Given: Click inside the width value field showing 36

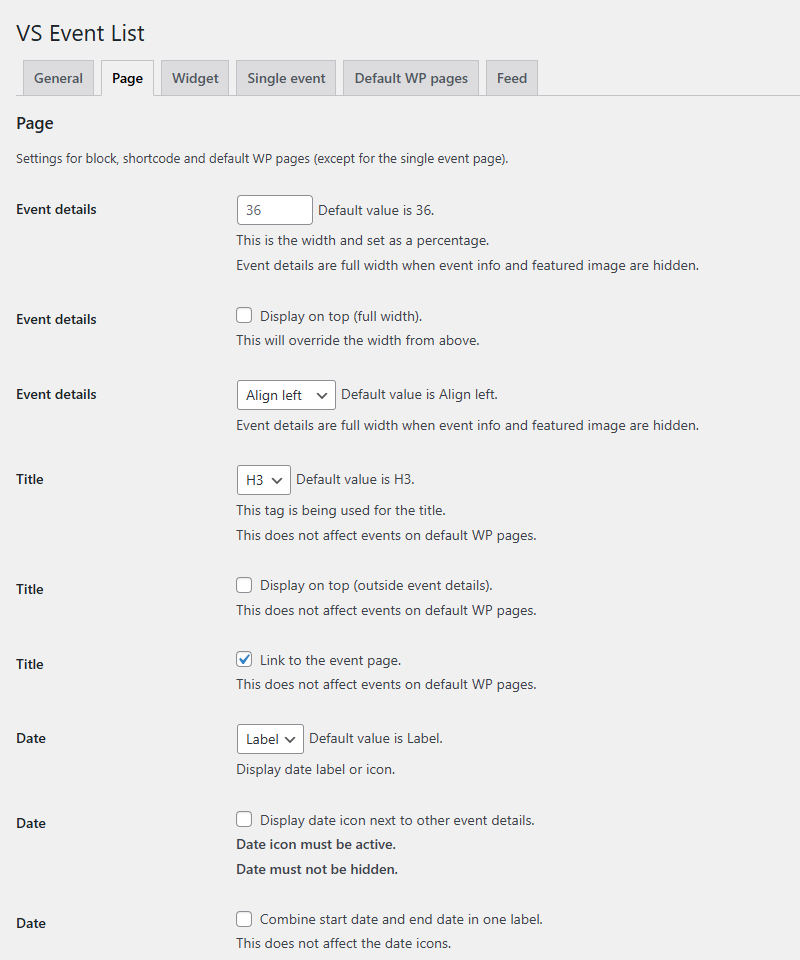Looking at the screenshot, I should pyautogui.click(x=274, y=209).
